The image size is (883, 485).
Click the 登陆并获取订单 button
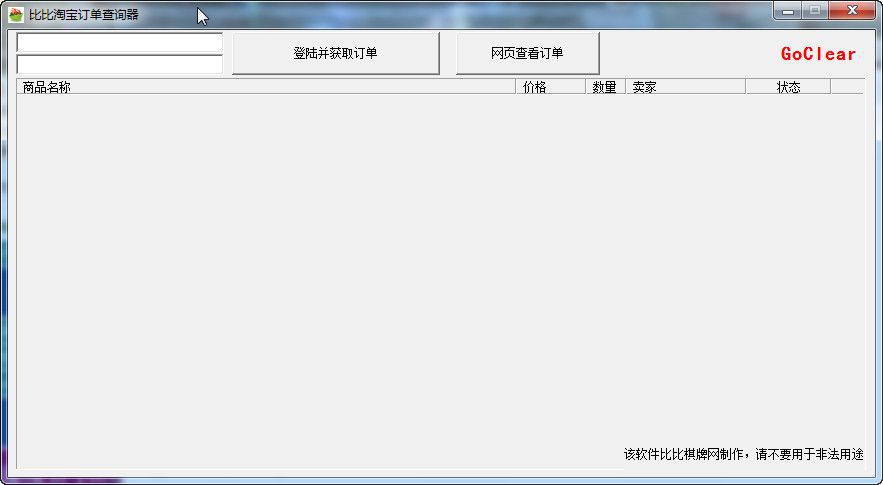[336, 54]
